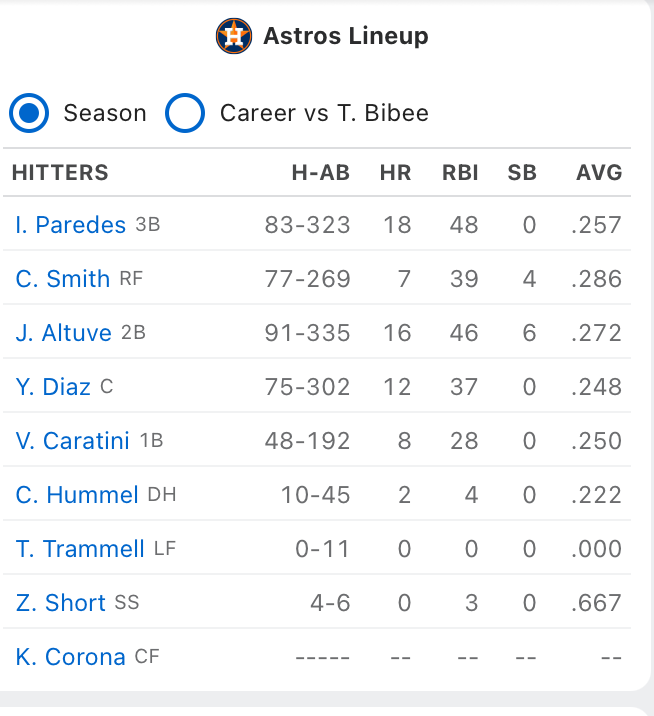Select the Season radio button
This screenshot has height=716, width=654.
29,113
